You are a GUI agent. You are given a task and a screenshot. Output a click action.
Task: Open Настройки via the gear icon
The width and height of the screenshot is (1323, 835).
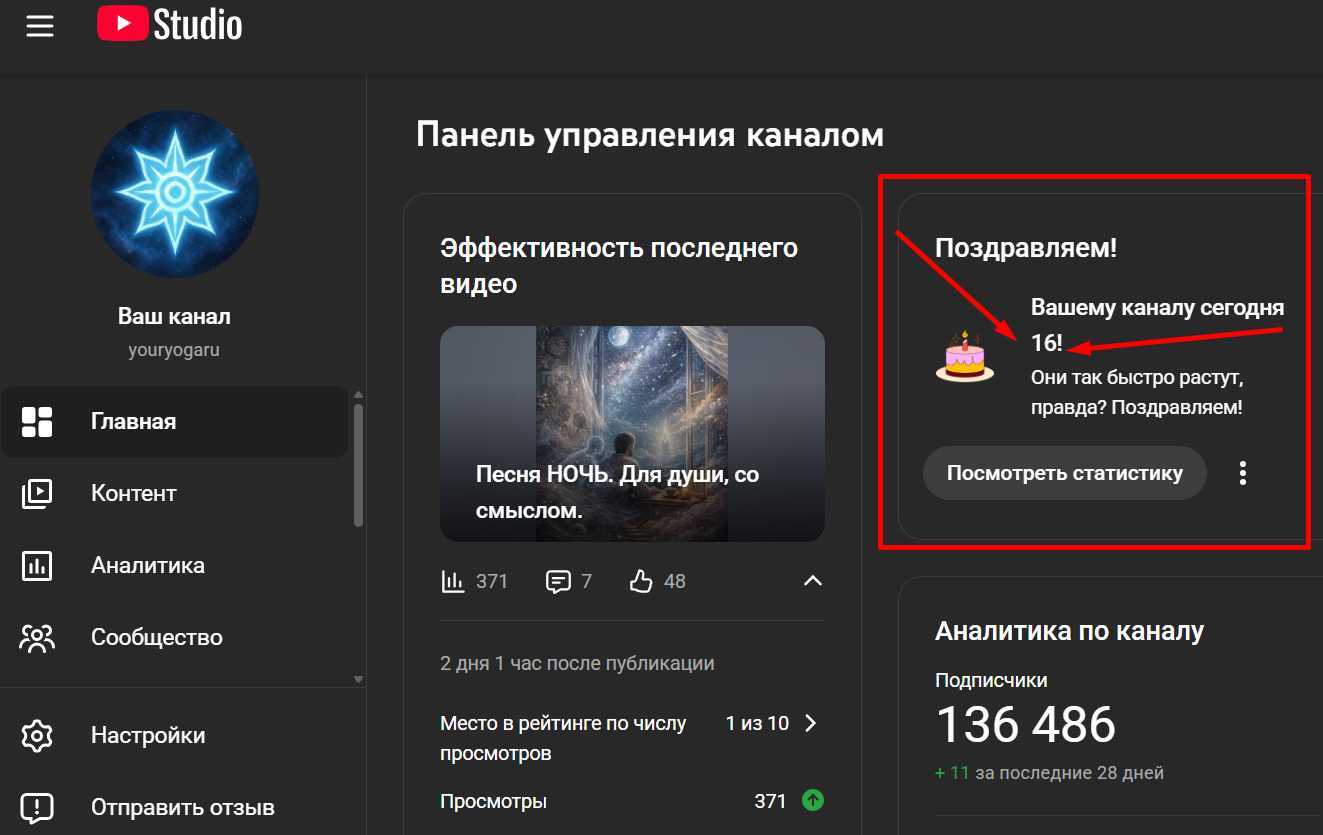37,734
